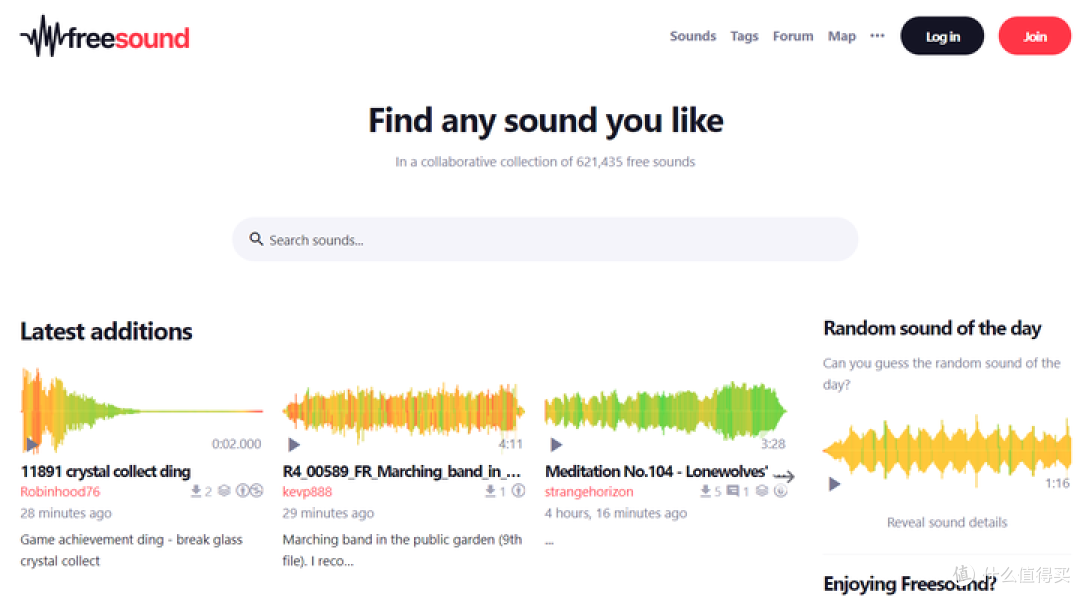The image size is (1080, 597).
Task: Click the Log in button
Action: tap(942, 36)
